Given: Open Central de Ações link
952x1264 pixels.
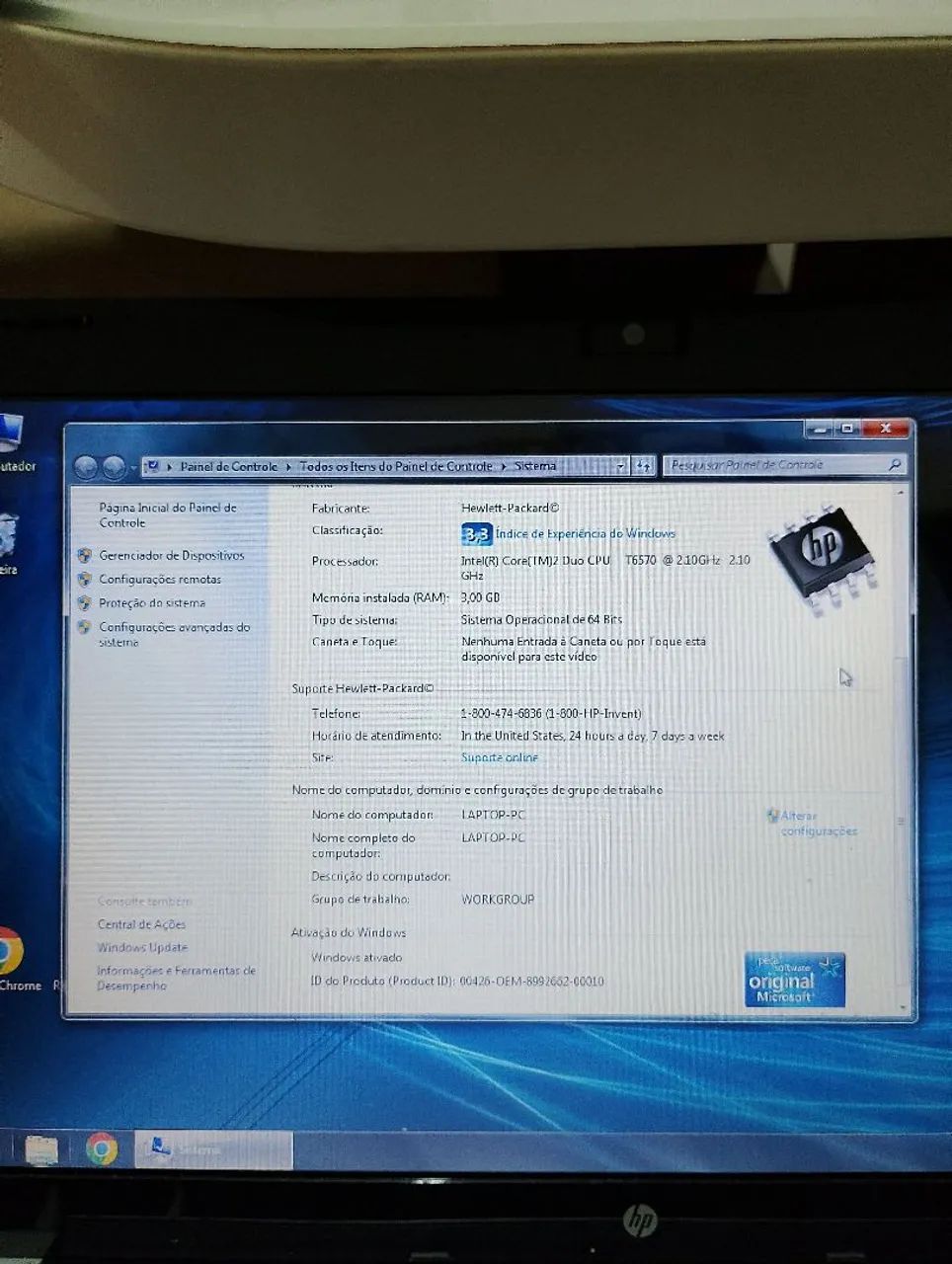Looking at the screenshot, I should point(141,924).
